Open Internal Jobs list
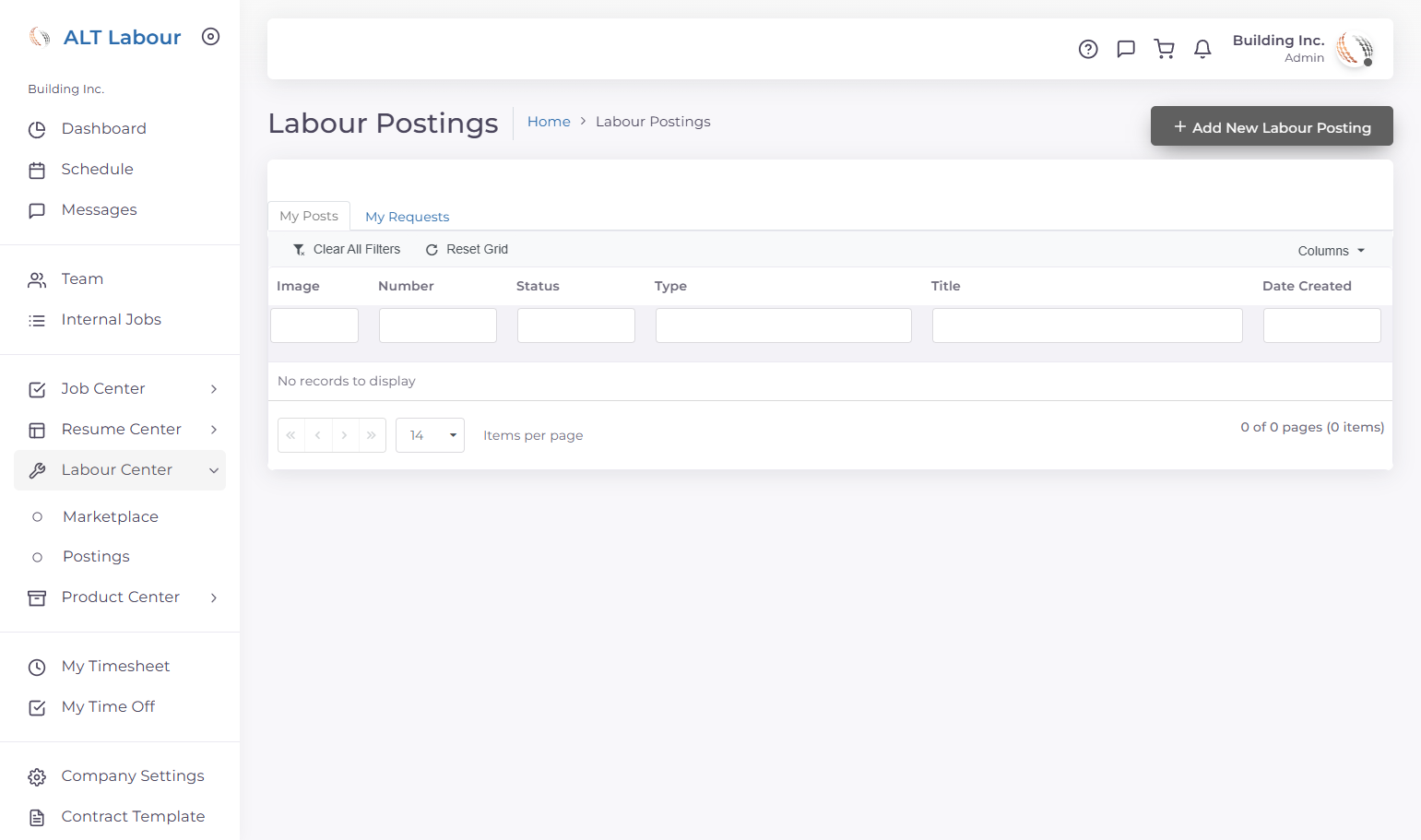Viewport: 1421px width, 840px height. click(120, 320)
